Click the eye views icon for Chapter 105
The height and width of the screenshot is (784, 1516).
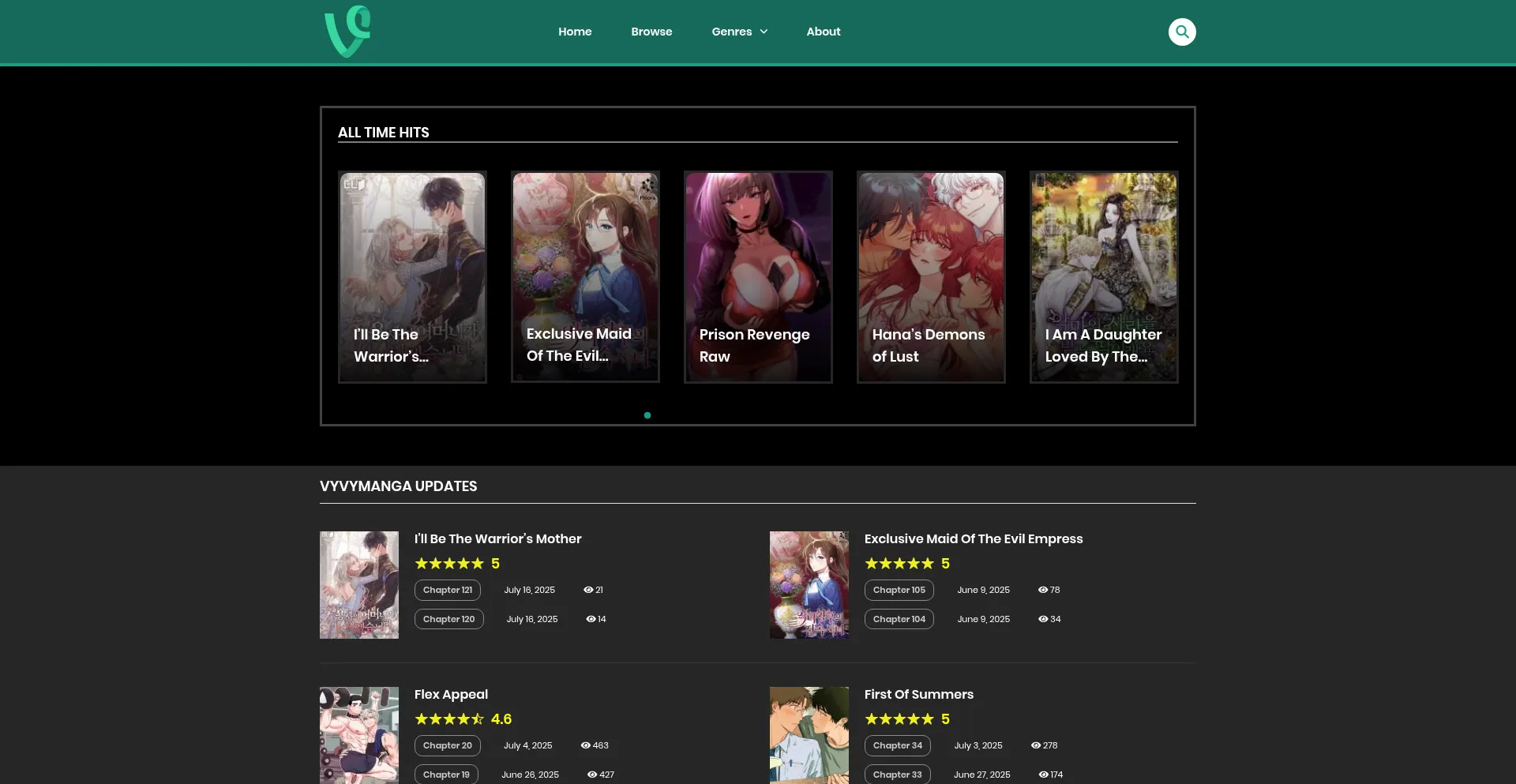click(x=1042, y=590)
